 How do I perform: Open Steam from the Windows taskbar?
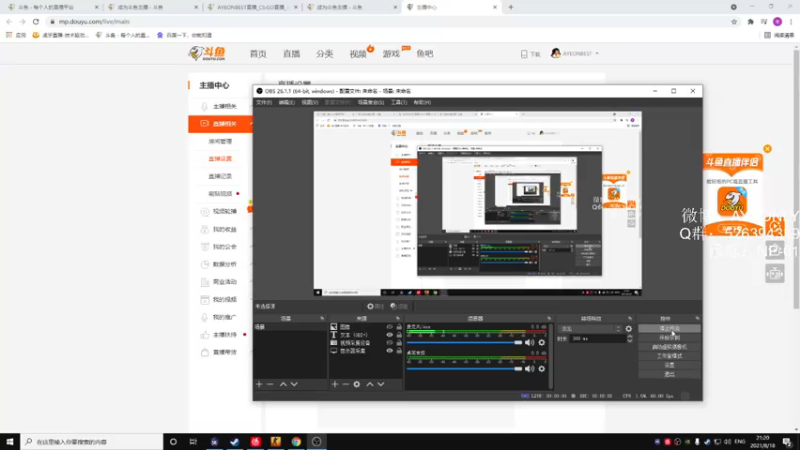[235, 441]
